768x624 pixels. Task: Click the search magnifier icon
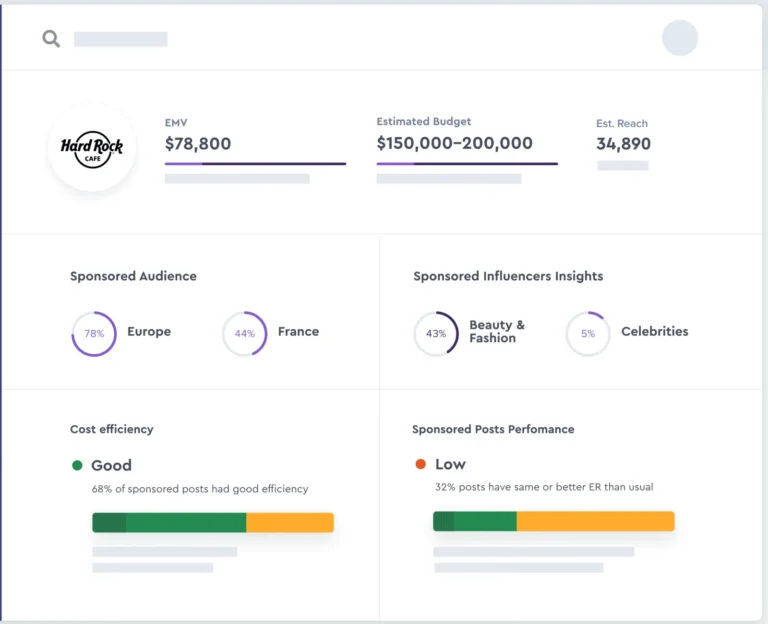click(x=51, y=39)
